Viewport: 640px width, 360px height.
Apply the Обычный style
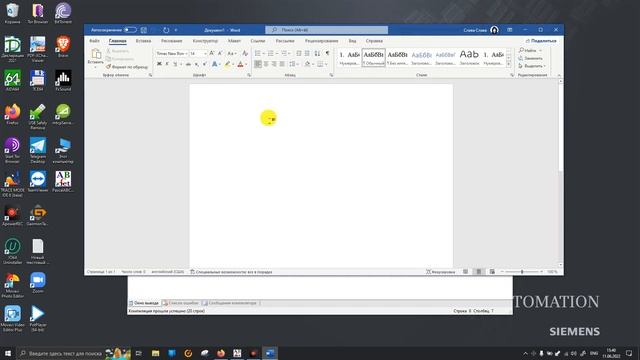(373, 58)
